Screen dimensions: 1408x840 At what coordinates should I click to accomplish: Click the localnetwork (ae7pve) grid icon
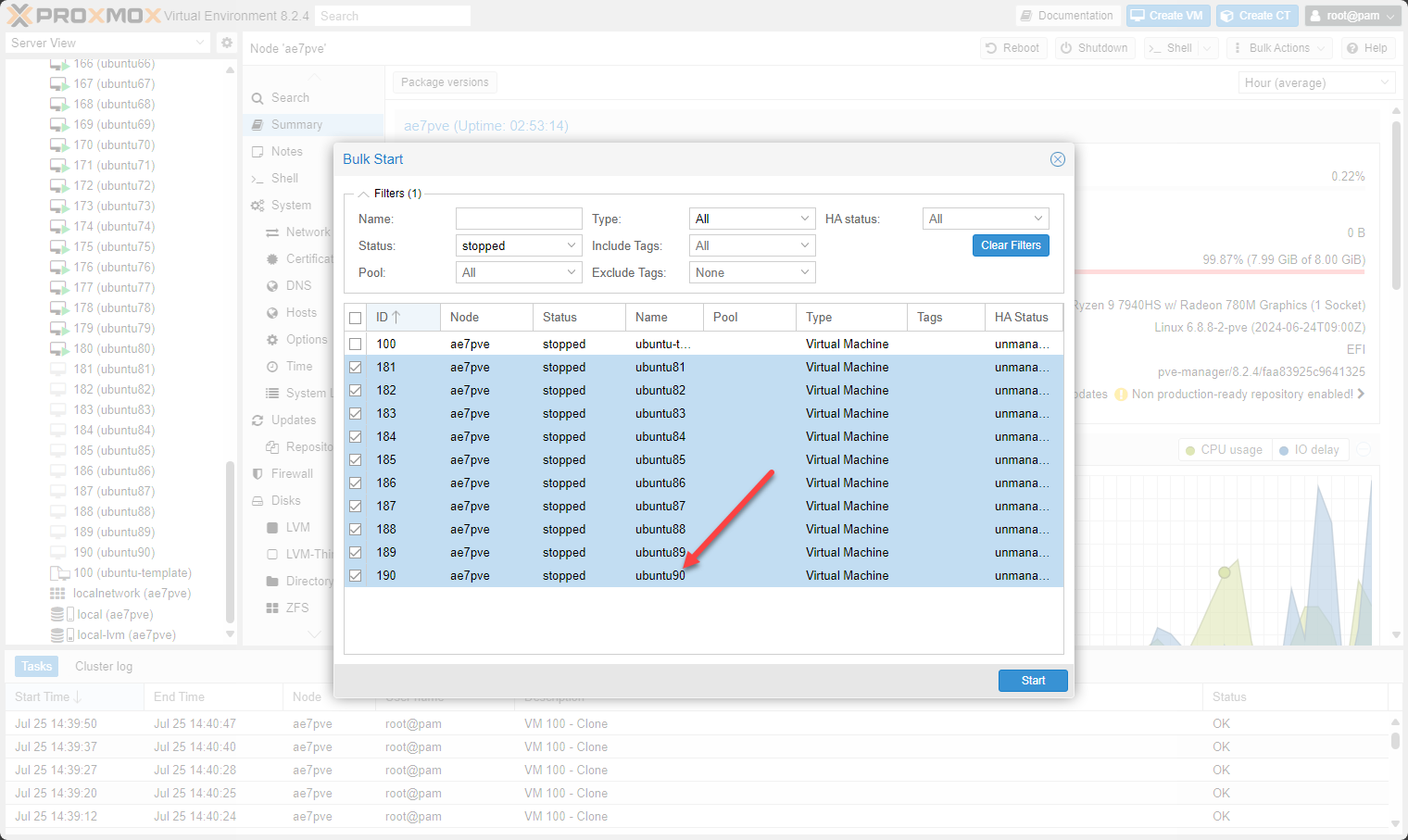[x=57, y=594]
